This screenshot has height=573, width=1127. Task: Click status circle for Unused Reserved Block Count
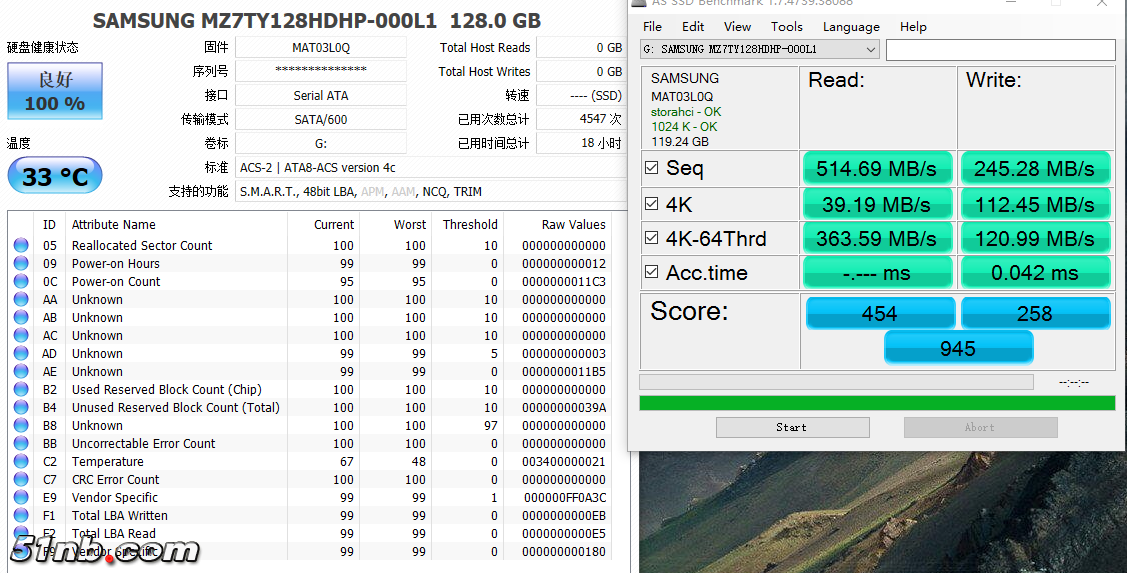(21, 407)
